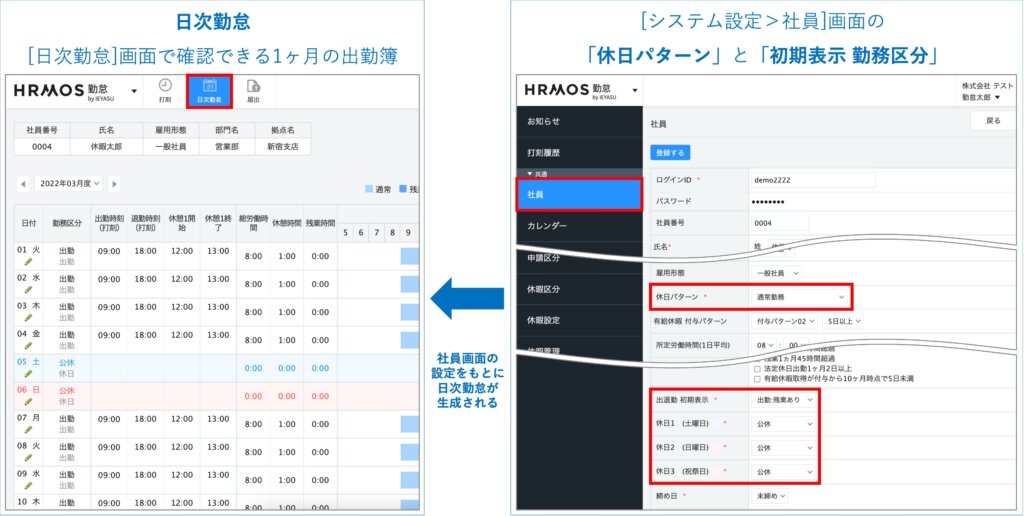Click the 登録する button
This screenshot has width=1024, height=516.
click(670, 152)
